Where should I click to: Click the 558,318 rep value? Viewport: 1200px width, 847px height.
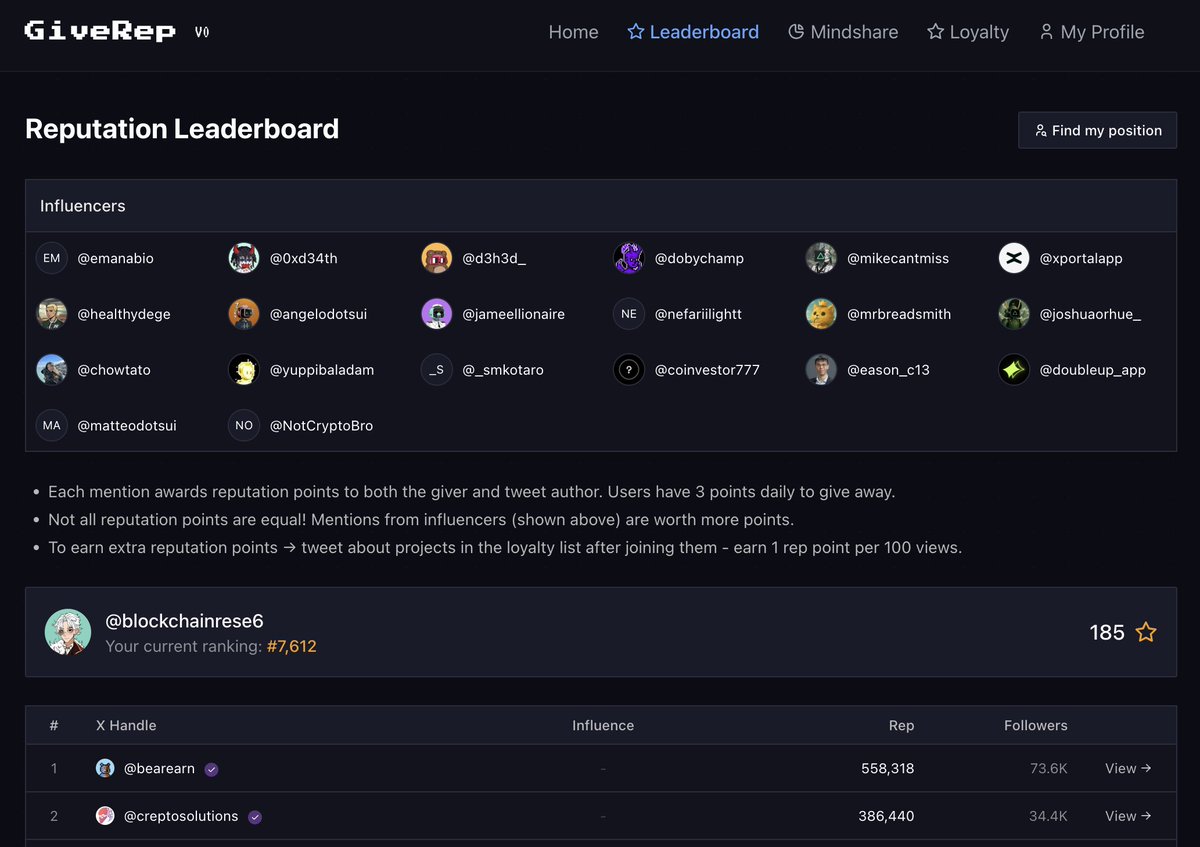tap(887, 768)
